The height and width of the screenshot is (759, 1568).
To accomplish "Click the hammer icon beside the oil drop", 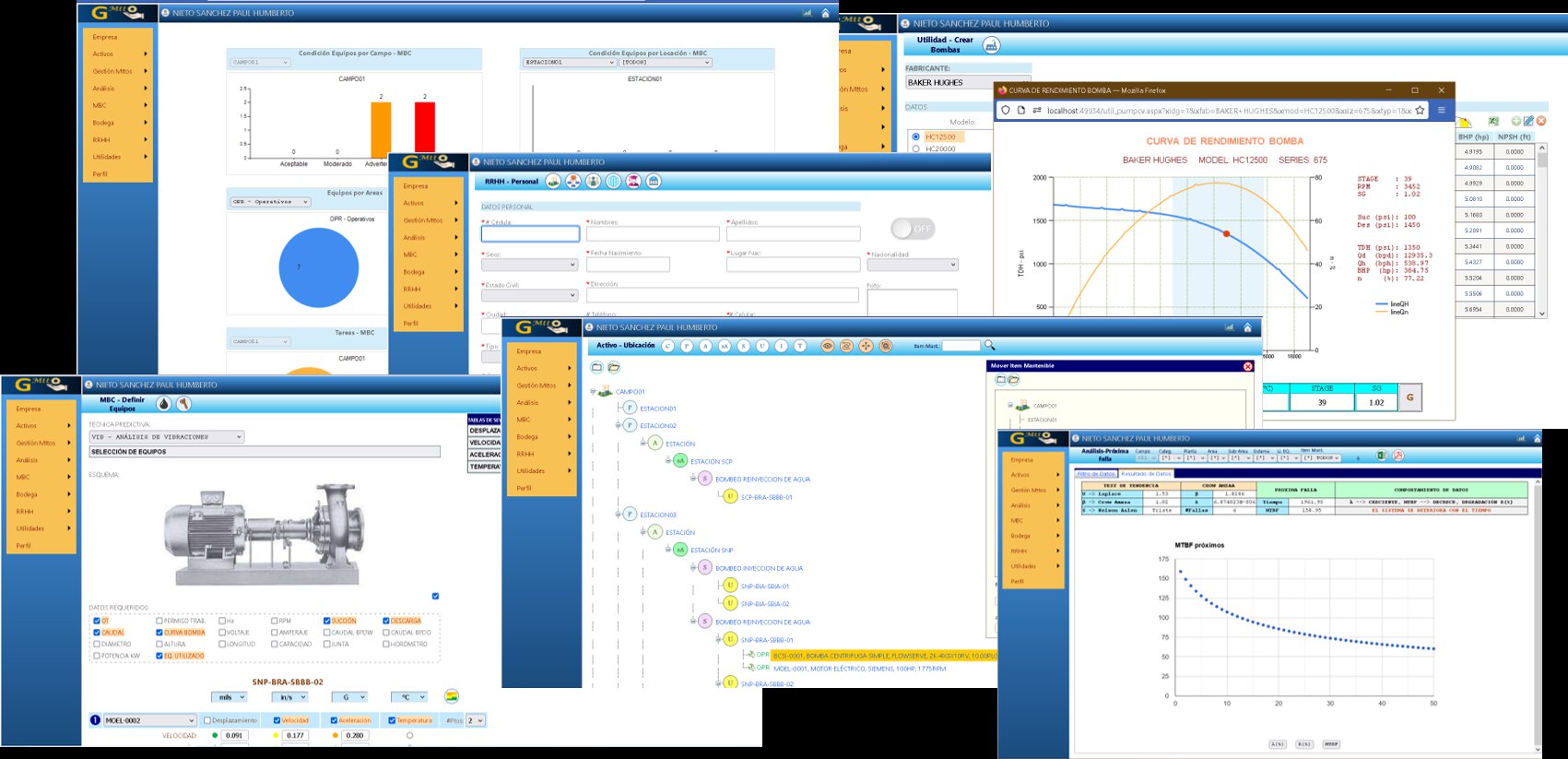I will coord(183,404).
